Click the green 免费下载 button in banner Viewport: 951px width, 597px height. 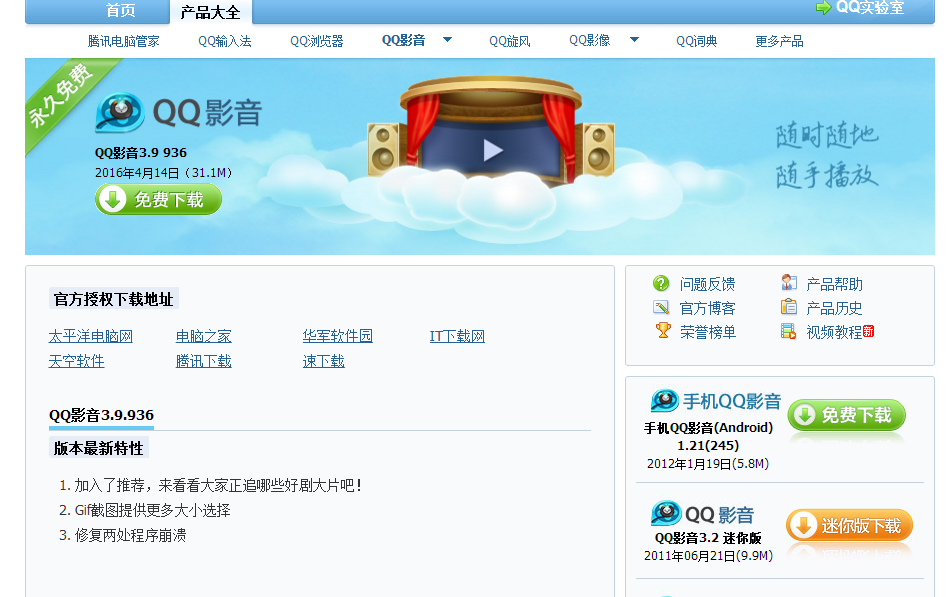pos(158,200)
